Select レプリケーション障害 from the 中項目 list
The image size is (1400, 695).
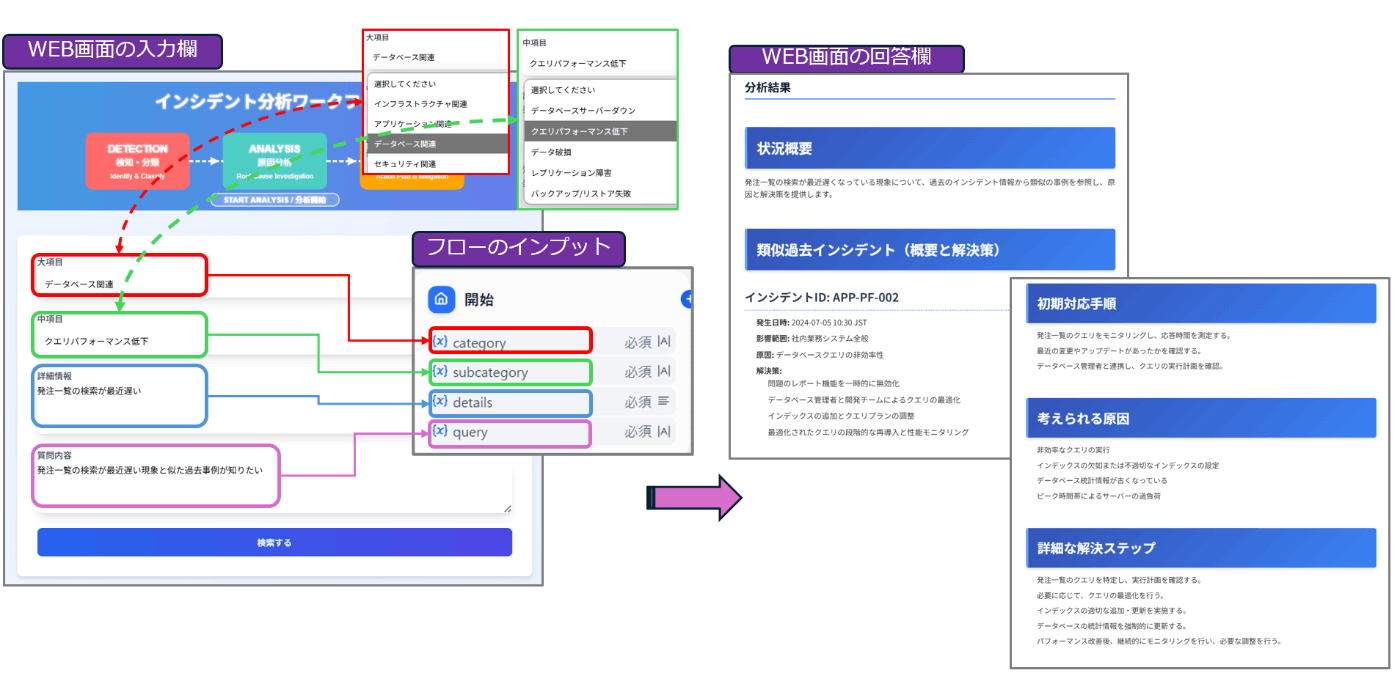point(600,173)
